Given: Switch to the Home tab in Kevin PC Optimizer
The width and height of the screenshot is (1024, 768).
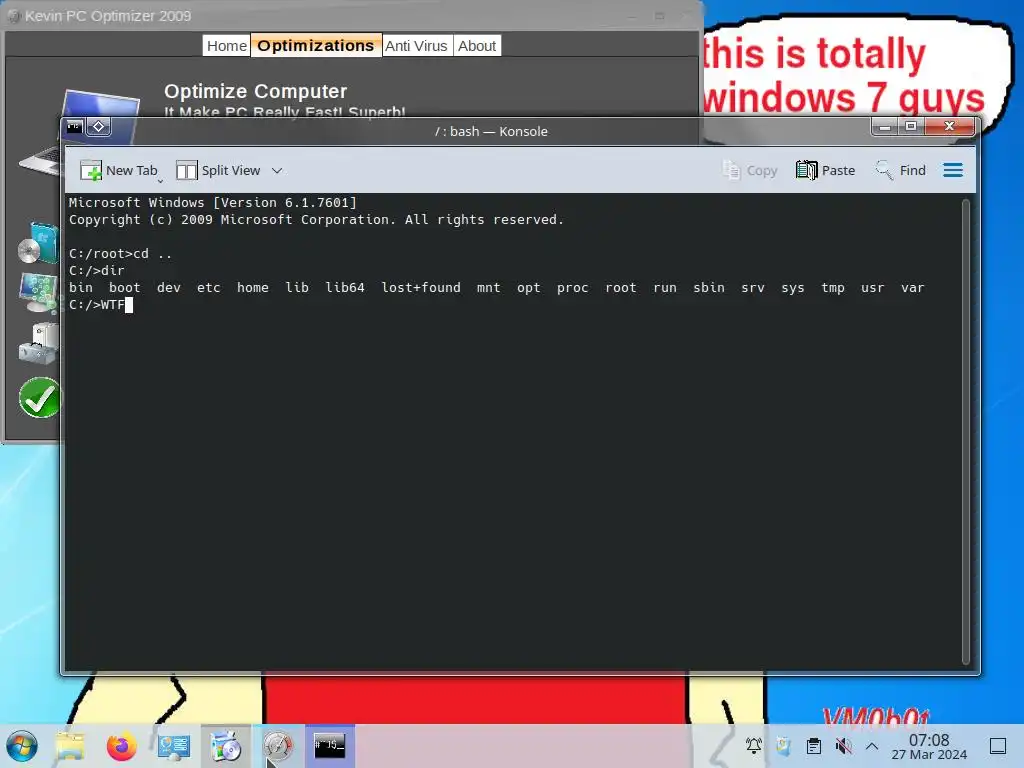Looking at the screenshot, I should pyautogui.click(x=227, y=46).
